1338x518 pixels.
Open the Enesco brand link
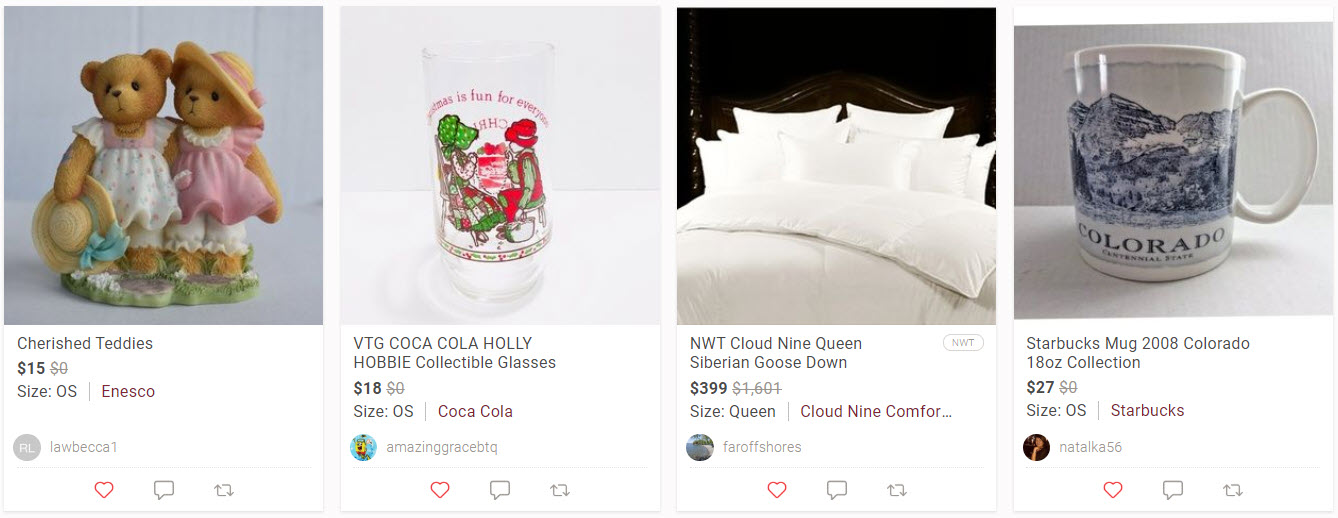128,392
